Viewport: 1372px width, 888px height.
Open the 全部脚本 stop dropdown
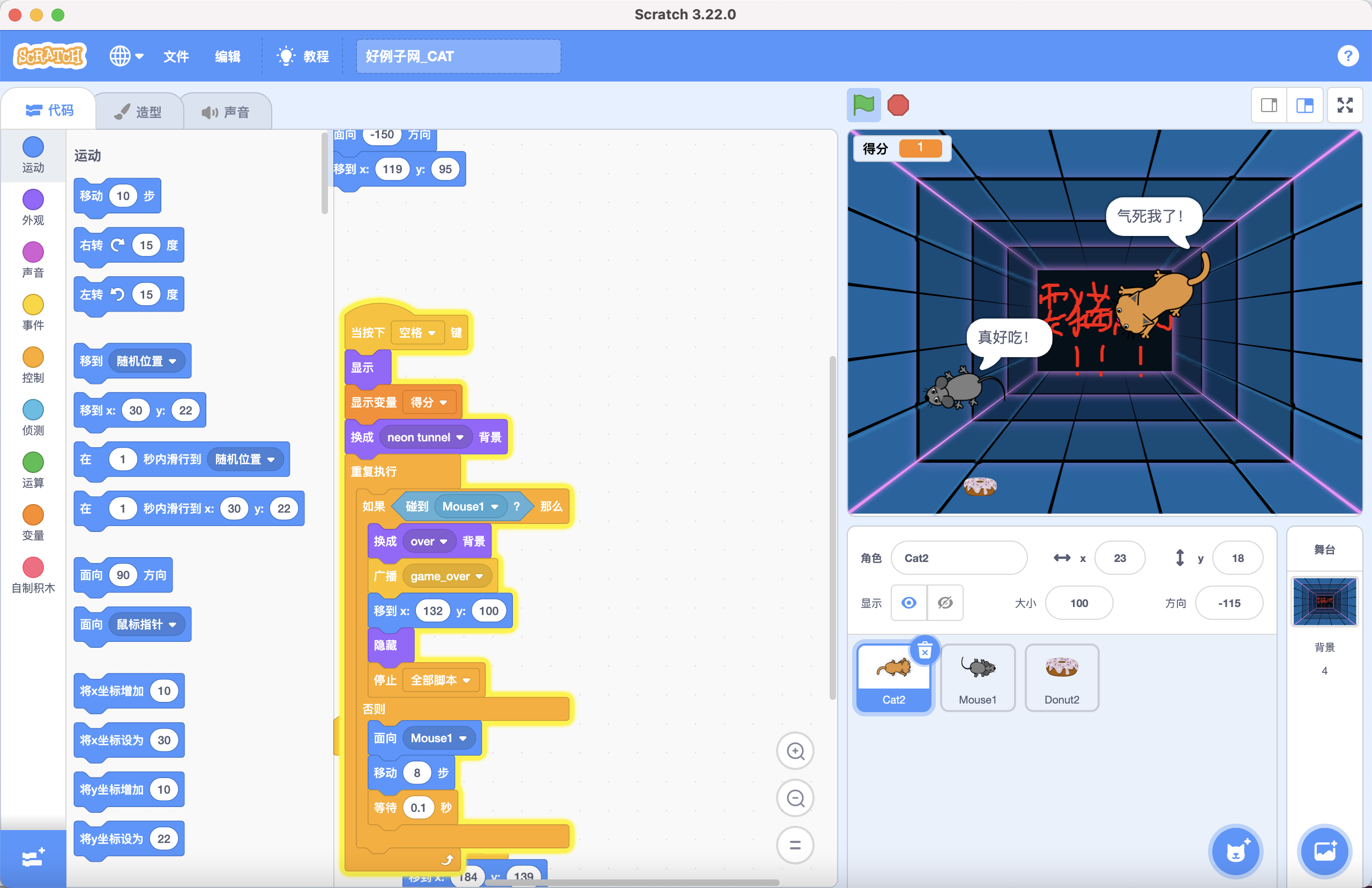click(x=440, y=680)
